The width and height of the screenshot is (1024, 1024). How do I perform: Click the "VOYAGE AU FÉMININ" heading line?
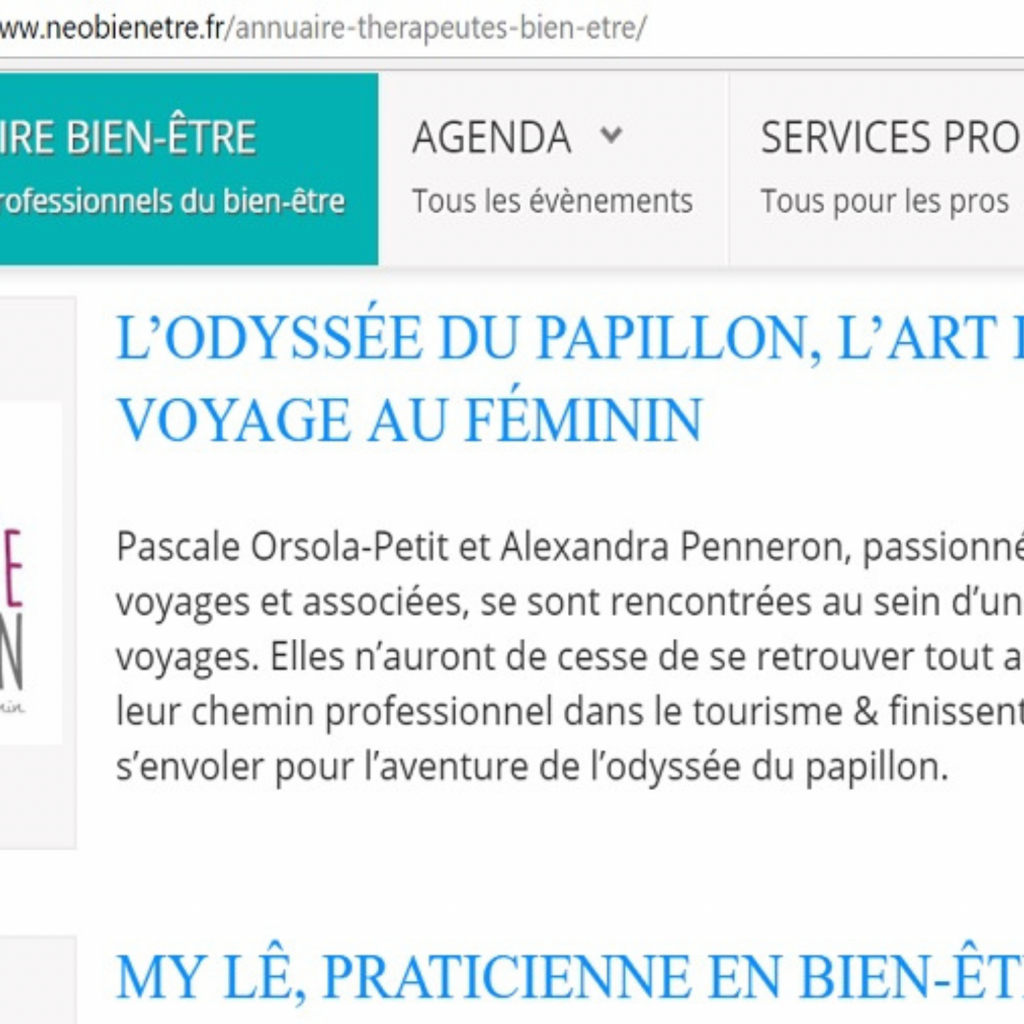click(409, 419)
